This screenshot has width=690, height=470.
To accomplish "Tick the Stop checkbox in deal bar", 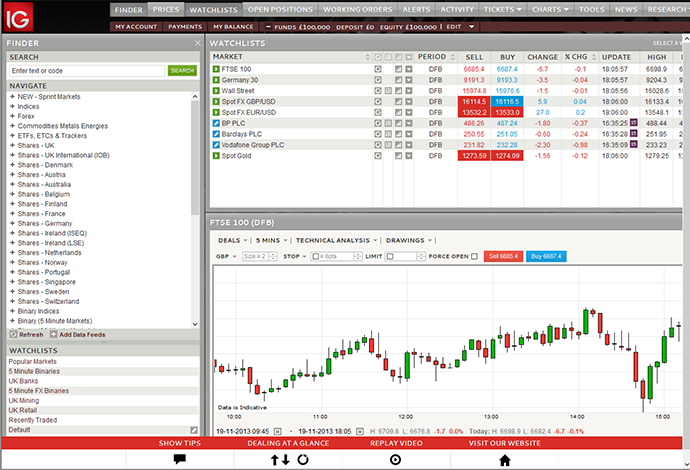I will pos(316,256).
